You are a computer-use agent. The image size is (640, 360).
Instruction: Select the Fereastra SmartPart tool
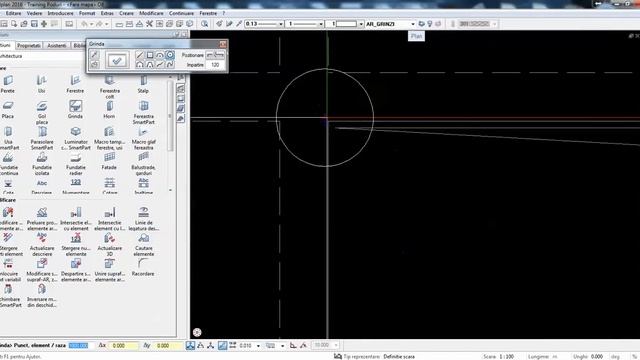(143, 112)
